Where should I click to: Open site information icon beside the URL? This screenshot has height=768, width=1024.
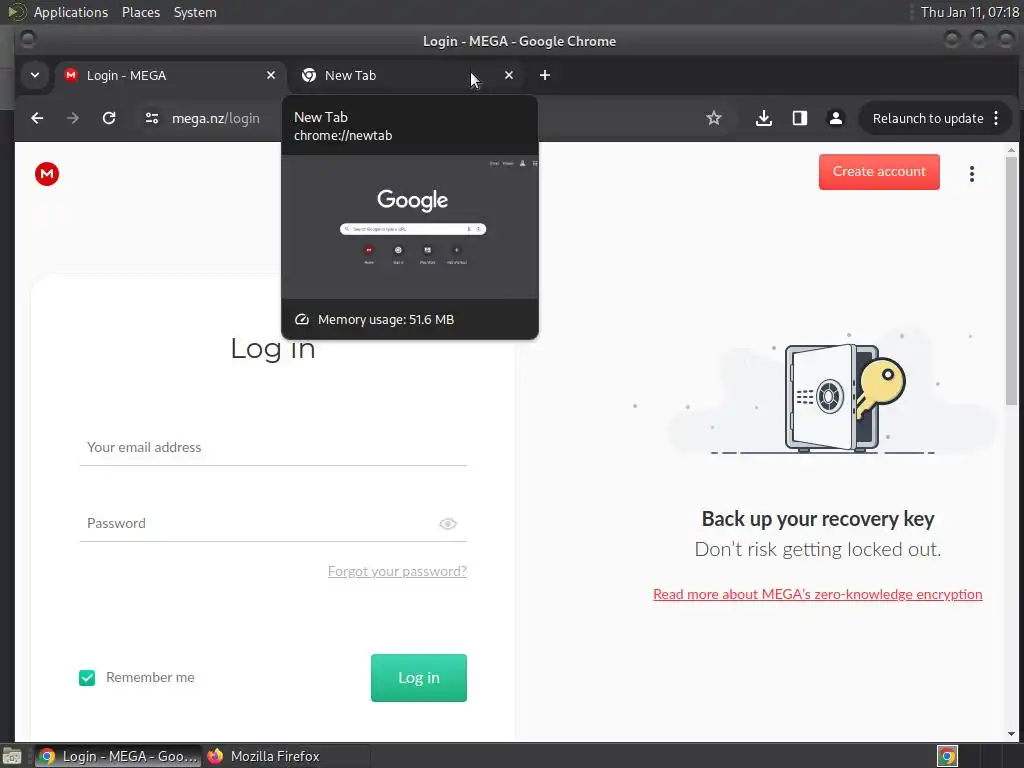click(152, 118)
